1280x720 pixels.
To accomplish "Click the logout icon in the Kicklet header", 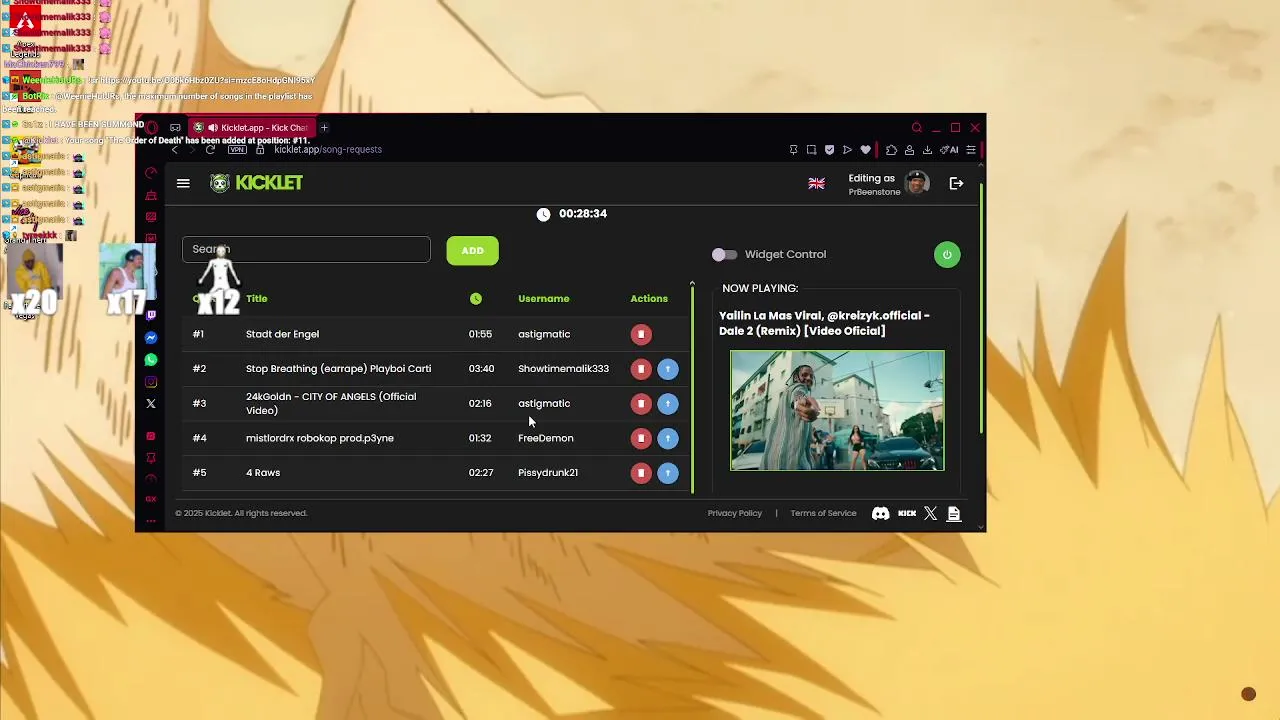I will (x=956, y=183).
